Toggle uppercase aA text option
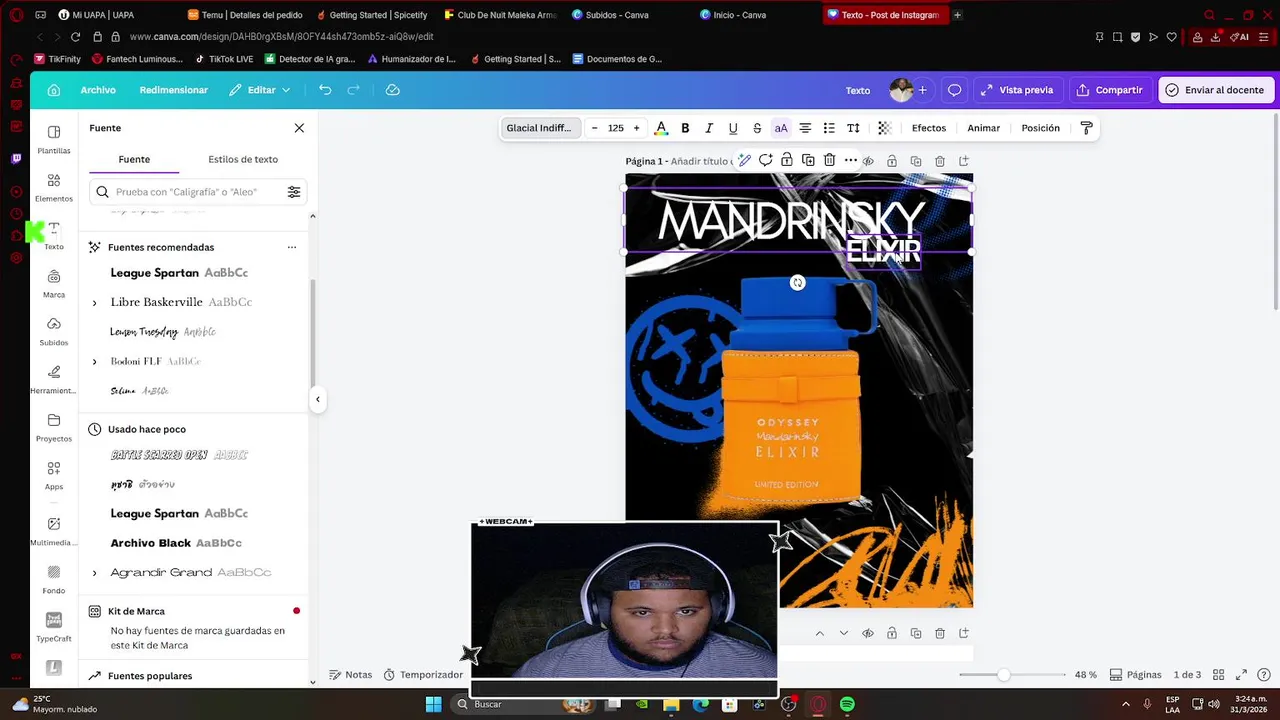This screenshot has width=1280, height=720. click(x=781, y=128)
